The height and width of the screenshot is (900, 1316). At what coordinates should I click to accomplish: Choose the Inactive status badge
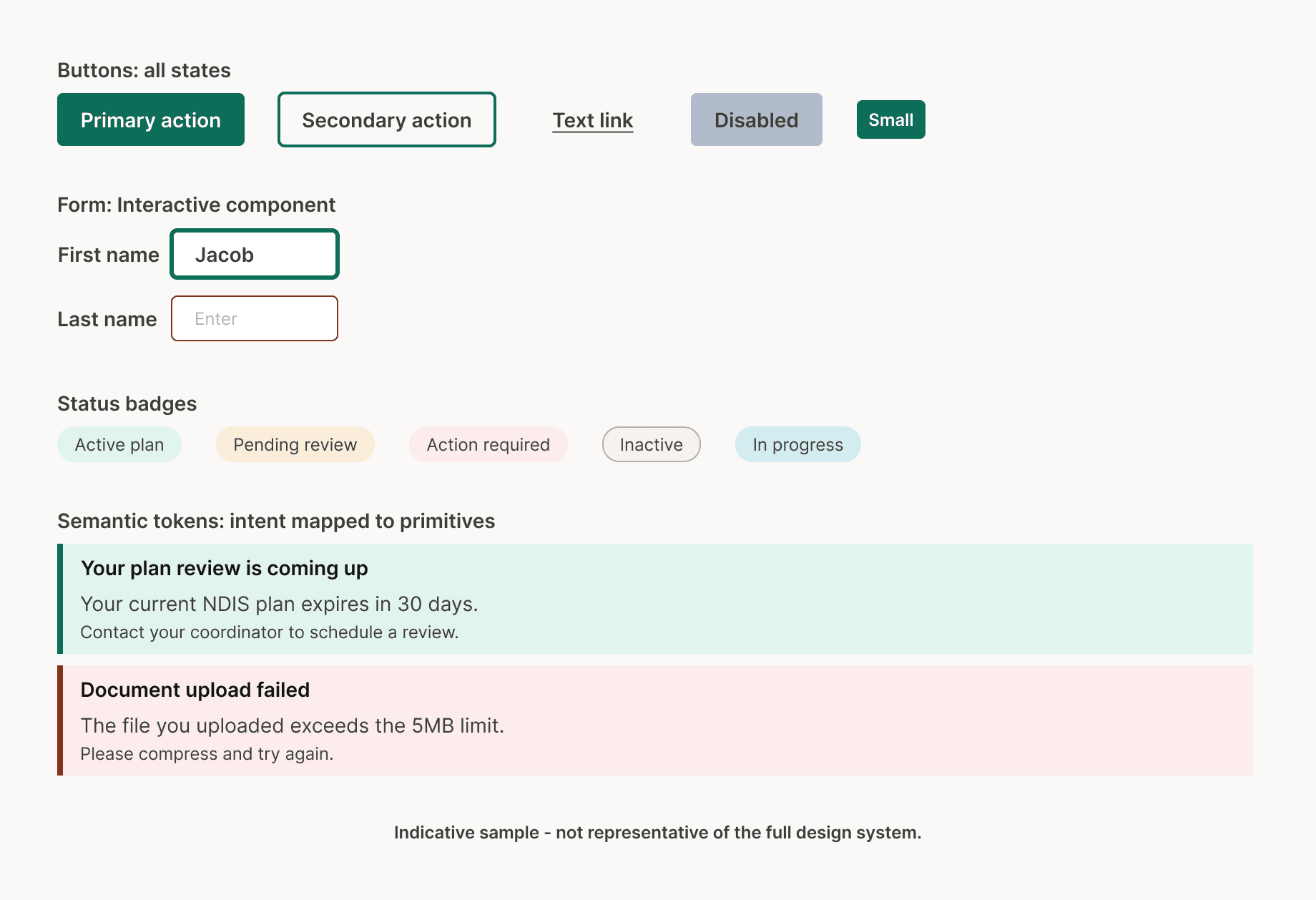coord(652,444)
